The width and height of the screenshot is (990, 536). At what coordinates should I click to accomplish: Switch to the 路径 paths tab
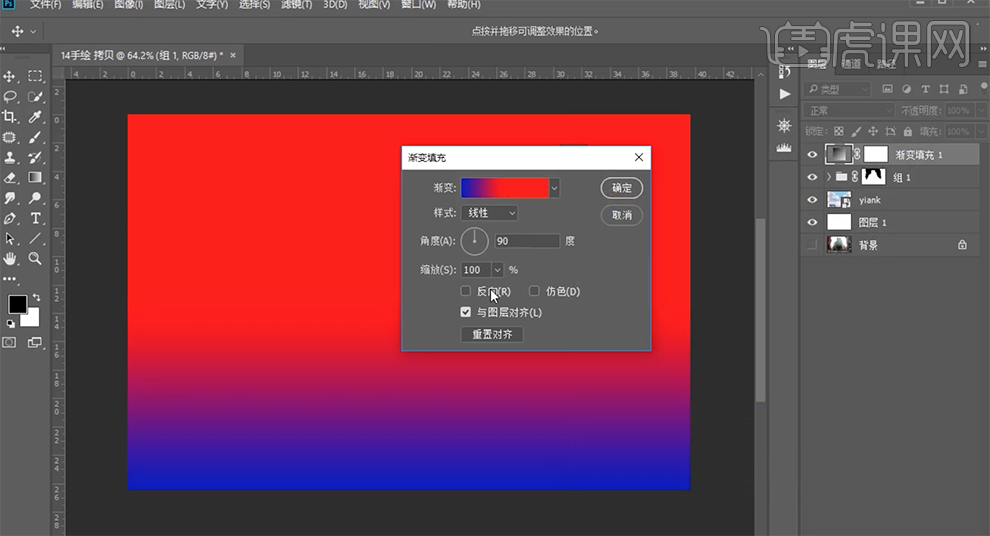click(886, 64)
